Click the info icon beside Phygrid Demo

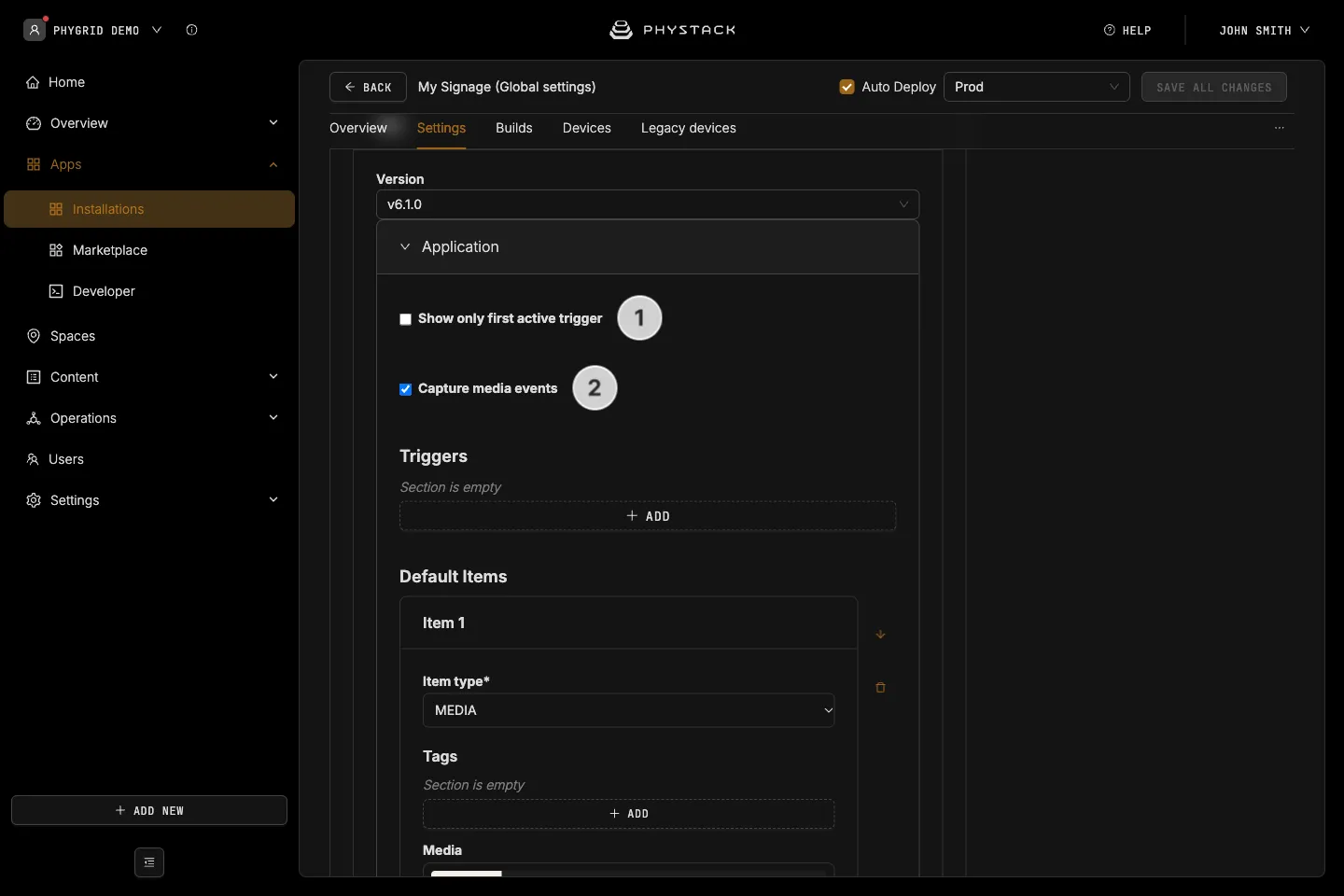coord(191,30)
